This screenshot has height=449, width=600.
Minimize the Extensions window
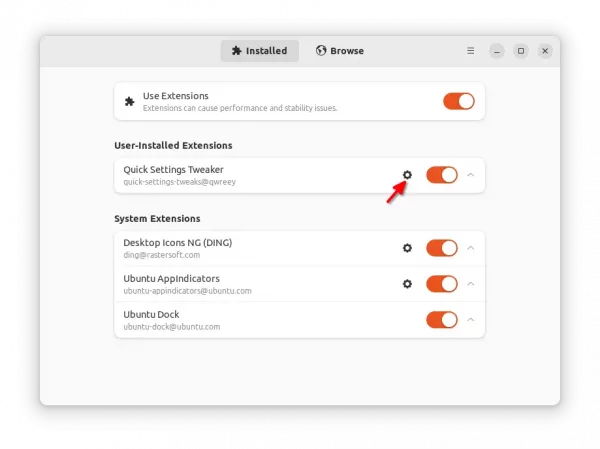[497, 51]
